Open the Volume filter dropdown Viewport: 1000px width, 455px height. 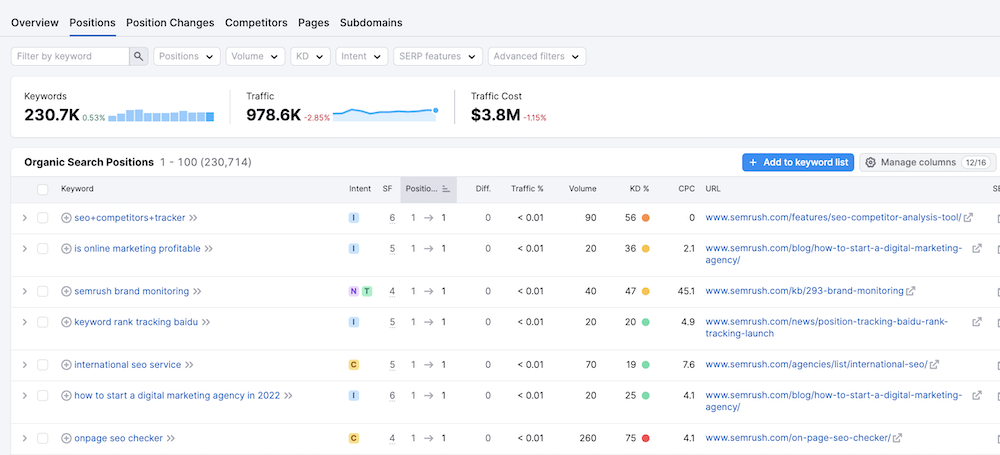click(x=255, y=56)
